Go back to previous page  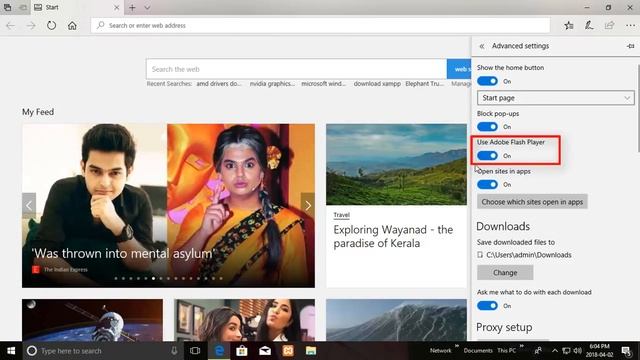[x=11, y=25]
